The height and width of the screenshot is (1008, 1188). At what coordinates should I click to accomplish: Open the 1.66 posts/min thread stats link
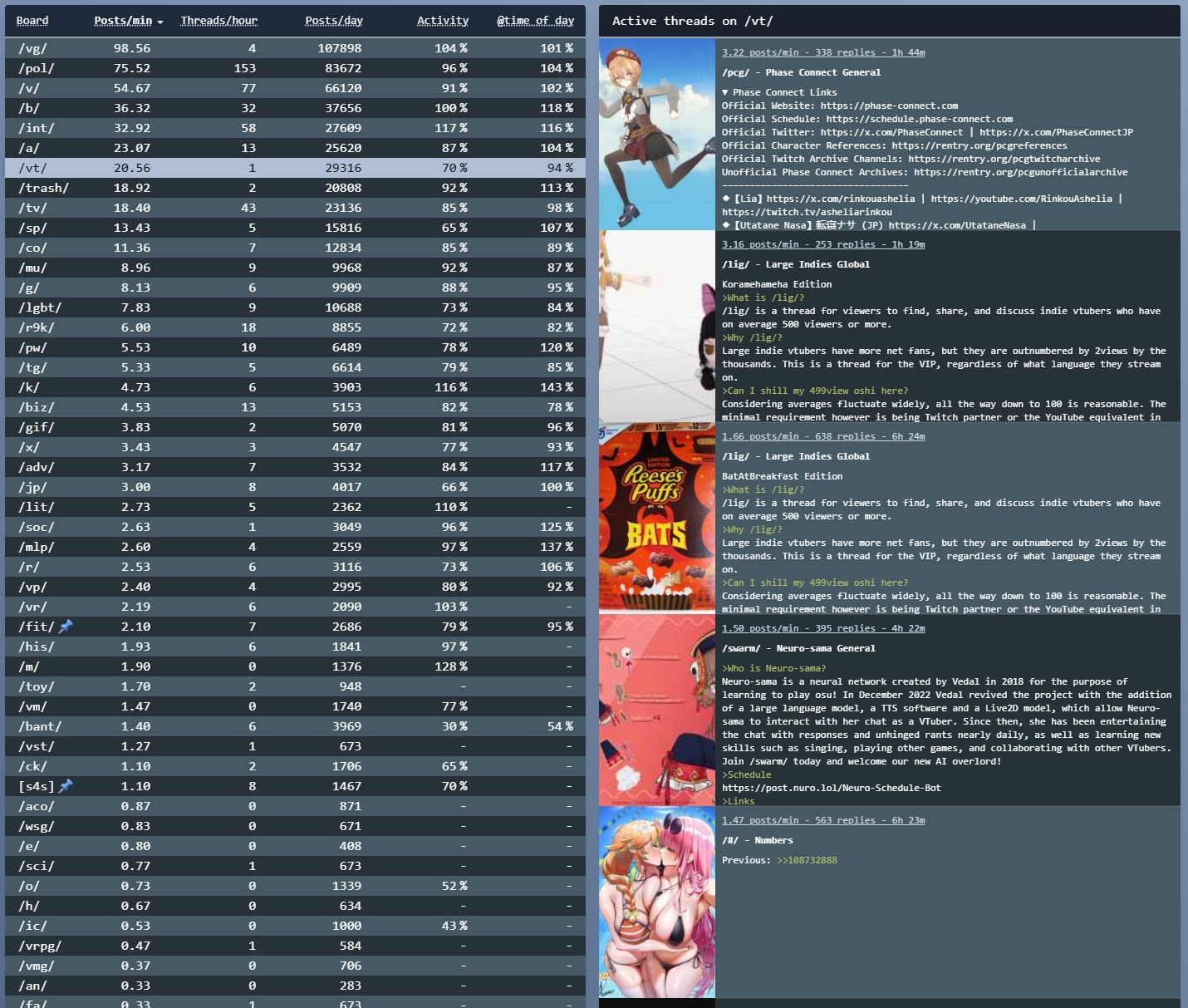click(823, 436)
